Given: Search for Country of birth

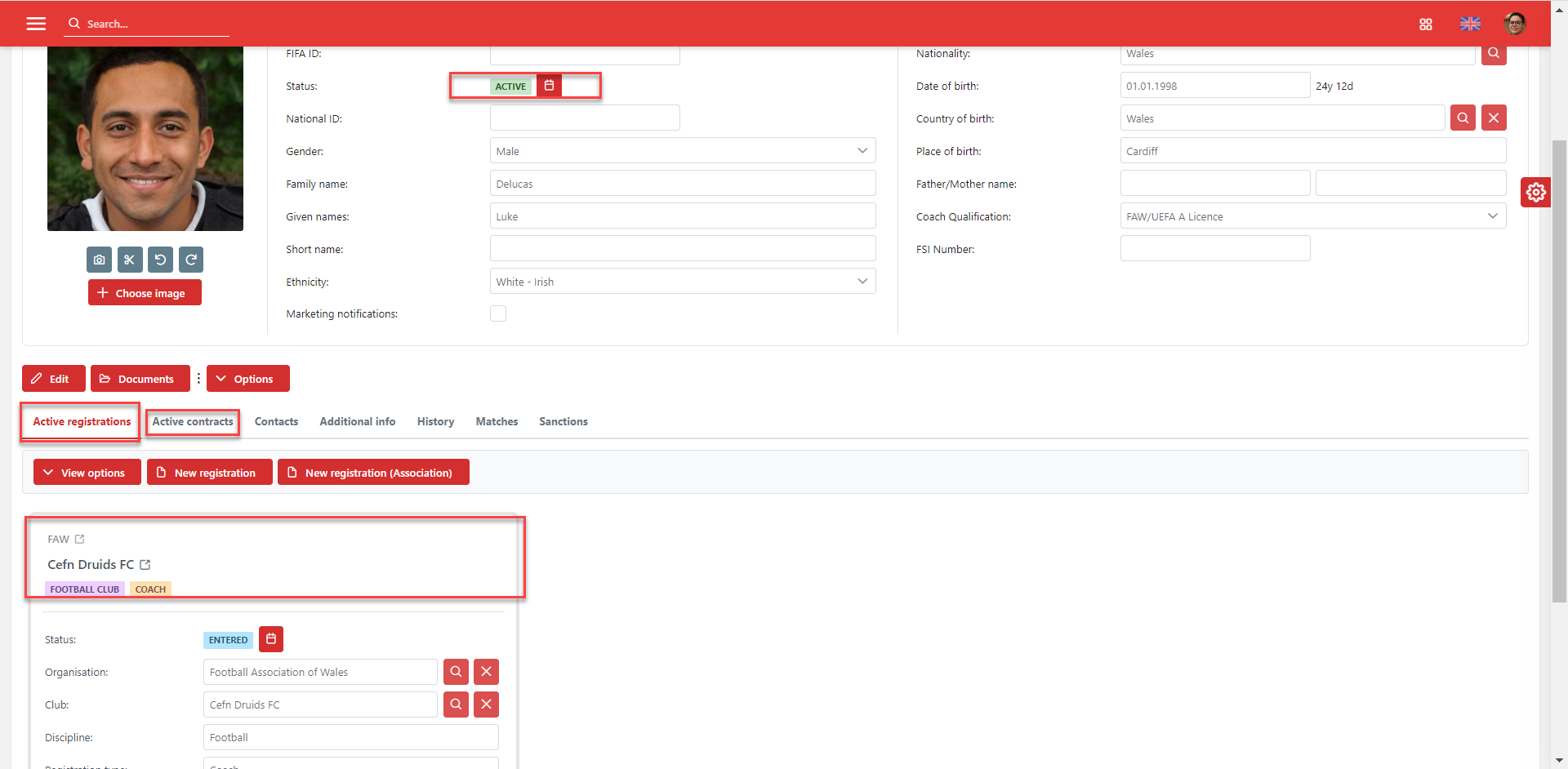Looking at the screenshot, I should click(1463, 118).
